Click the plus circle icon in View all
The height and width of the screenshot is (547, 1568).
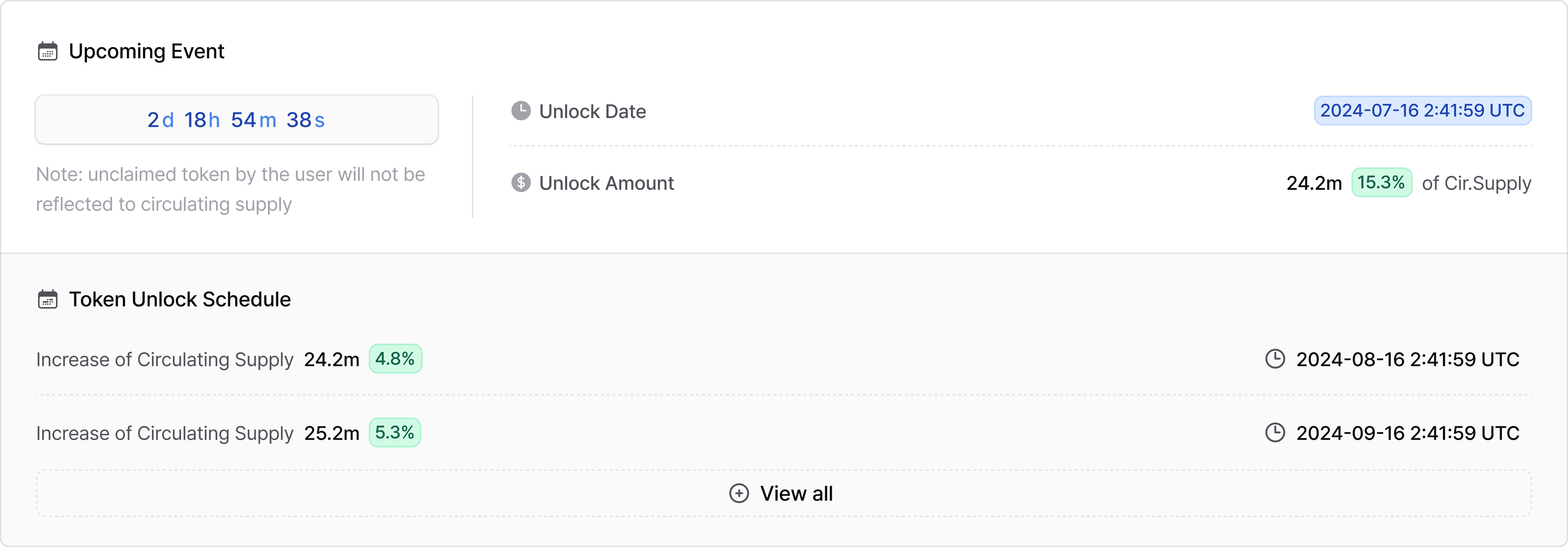tap(739, 493)
